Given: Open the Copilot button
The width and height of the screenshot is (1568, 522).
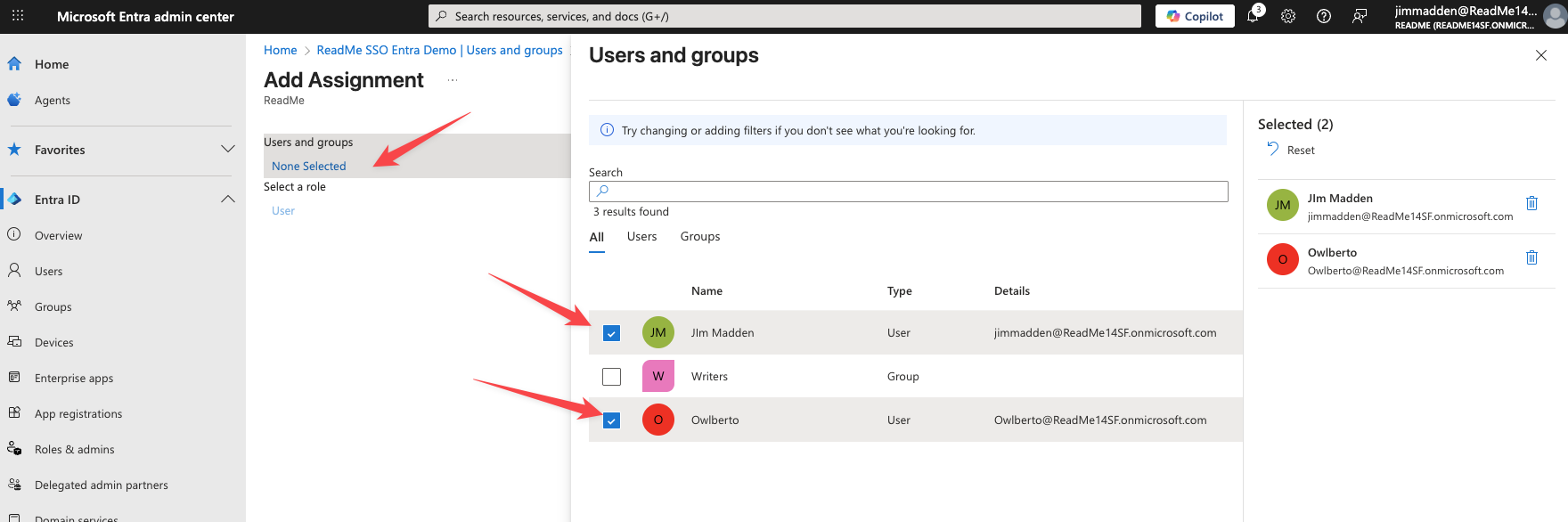Looking at the screenshot, I should [1195, 16].
